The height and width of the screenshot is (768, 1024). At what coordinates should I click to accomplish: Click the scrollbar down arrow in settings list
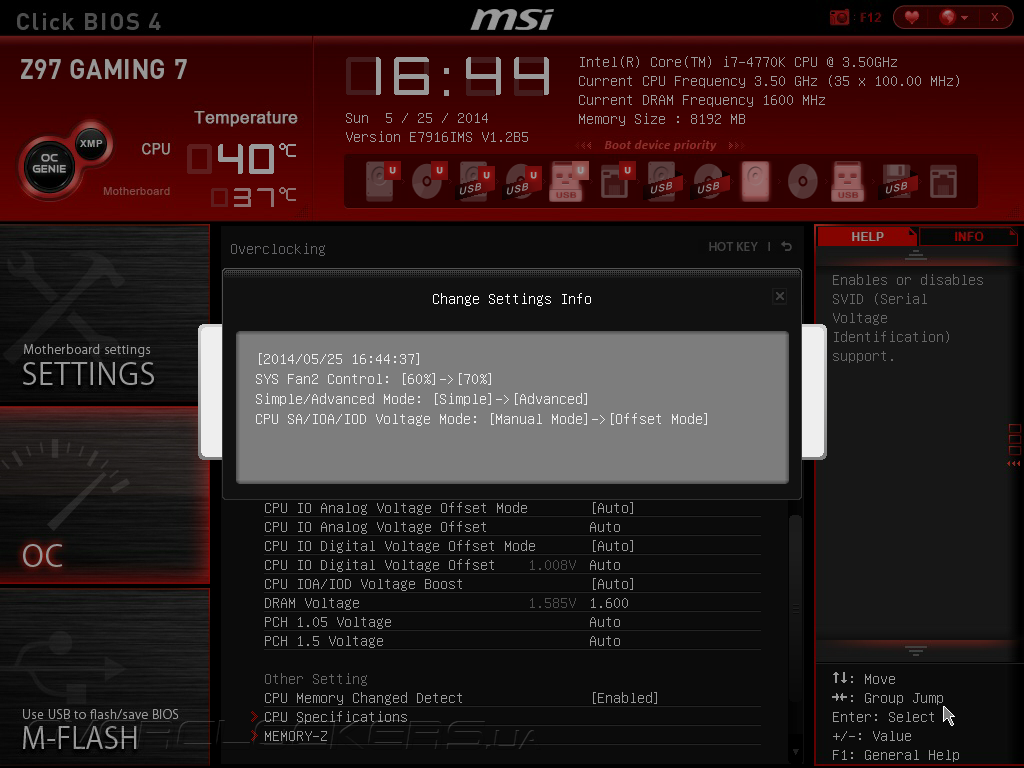795,752
